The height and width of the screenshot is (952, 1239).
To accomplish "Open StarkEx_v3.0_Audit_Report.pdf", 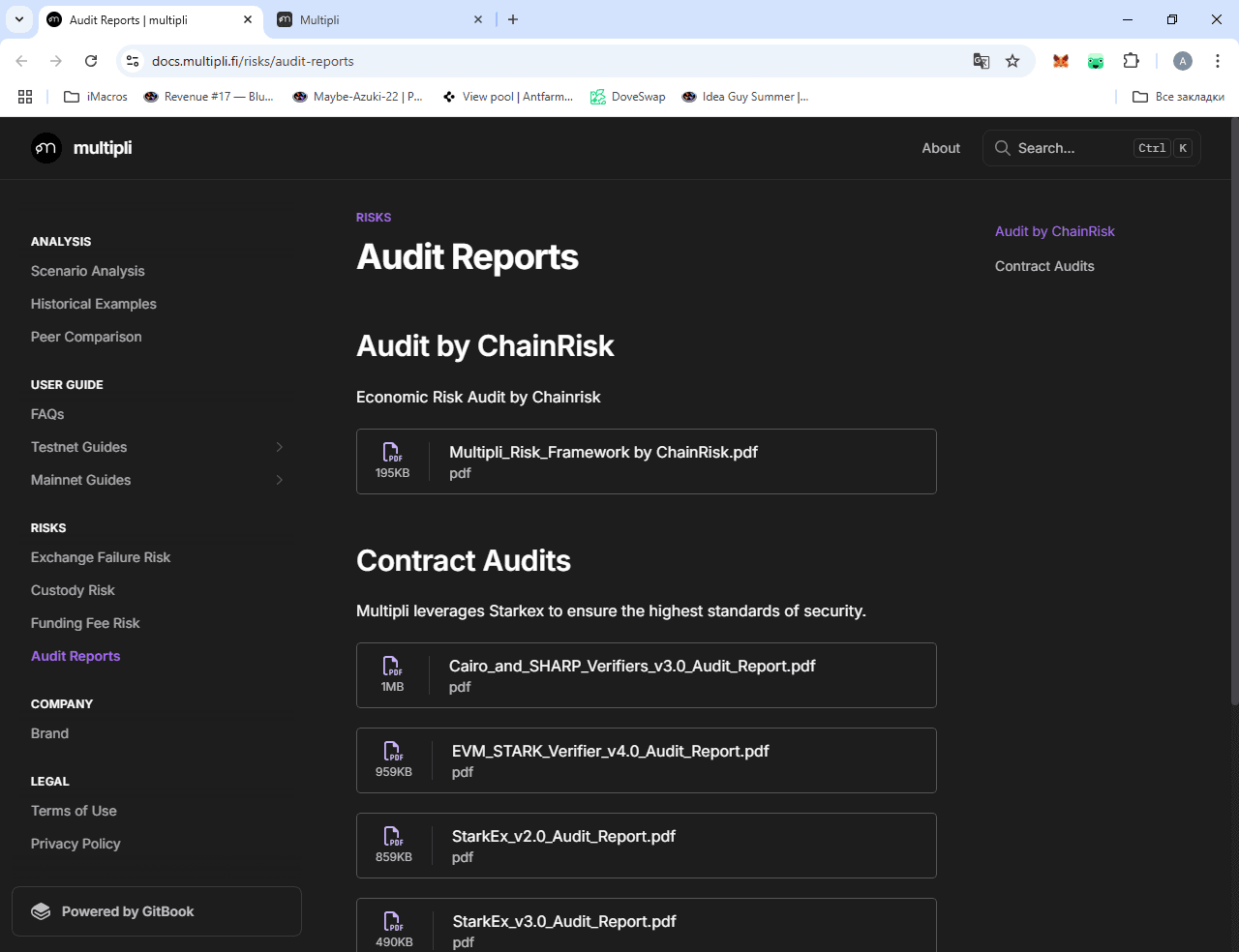I will (x=647, y=925).
